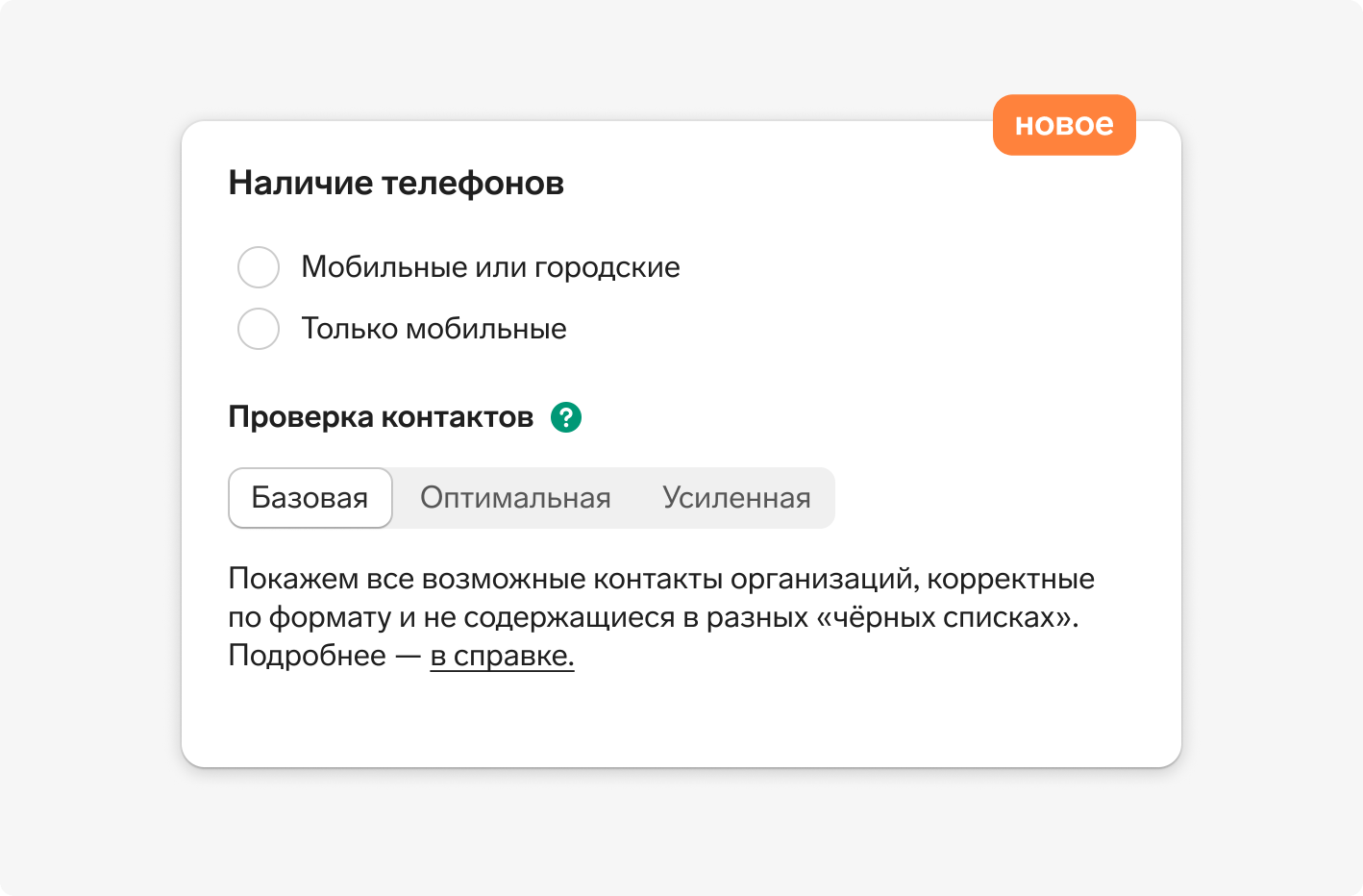Image resolution: width=1363 pixels, height=896 pixels.
Task: Switch to the Базовая check level
Action: (x=310, y=498)
